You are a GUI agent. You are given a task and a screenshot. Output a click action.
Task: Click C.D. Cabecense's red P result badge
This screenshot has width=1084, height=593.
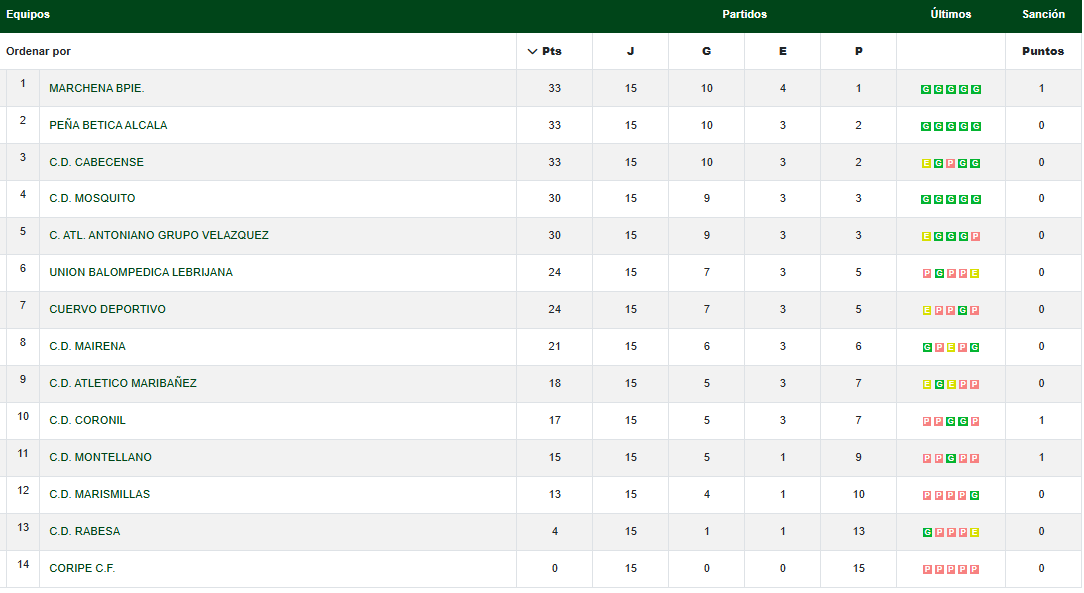point(951,163)
